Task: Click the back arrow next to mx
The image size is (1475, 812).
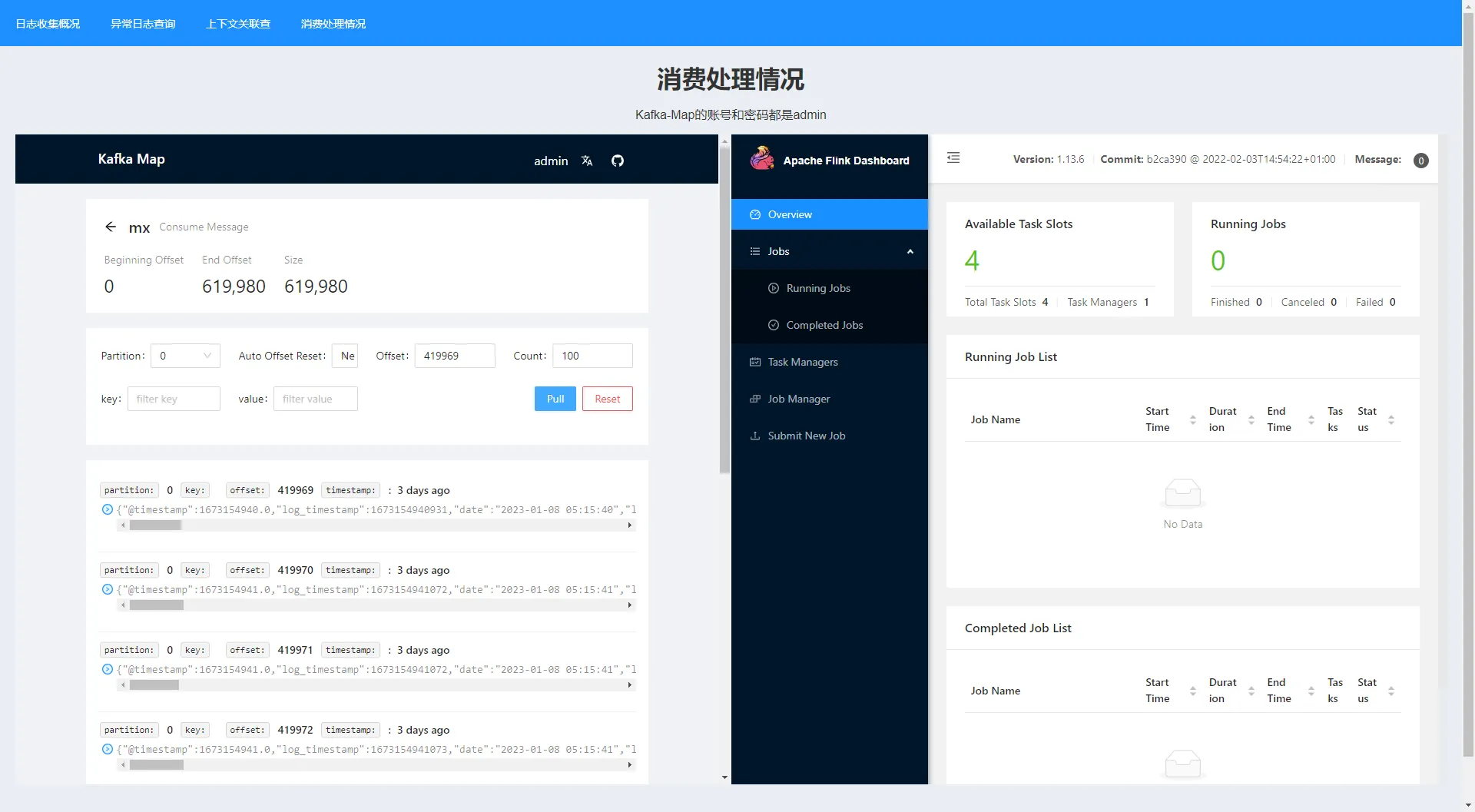Action: [x=111, y=227]
